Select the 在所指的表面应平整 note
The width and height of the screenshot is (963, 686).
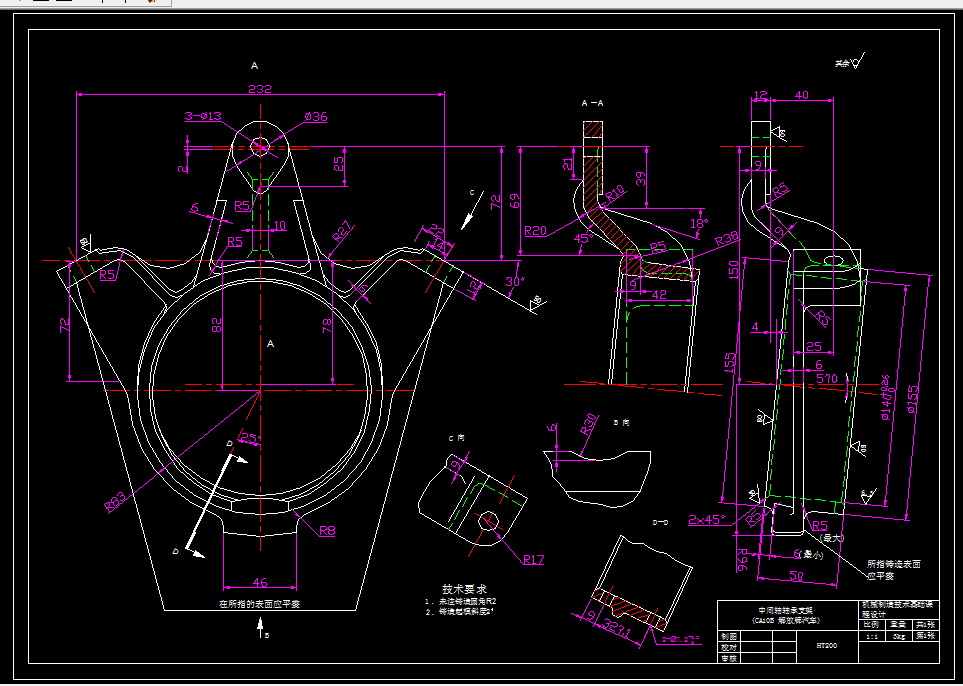pyautogui.click(x=260, y=604)
